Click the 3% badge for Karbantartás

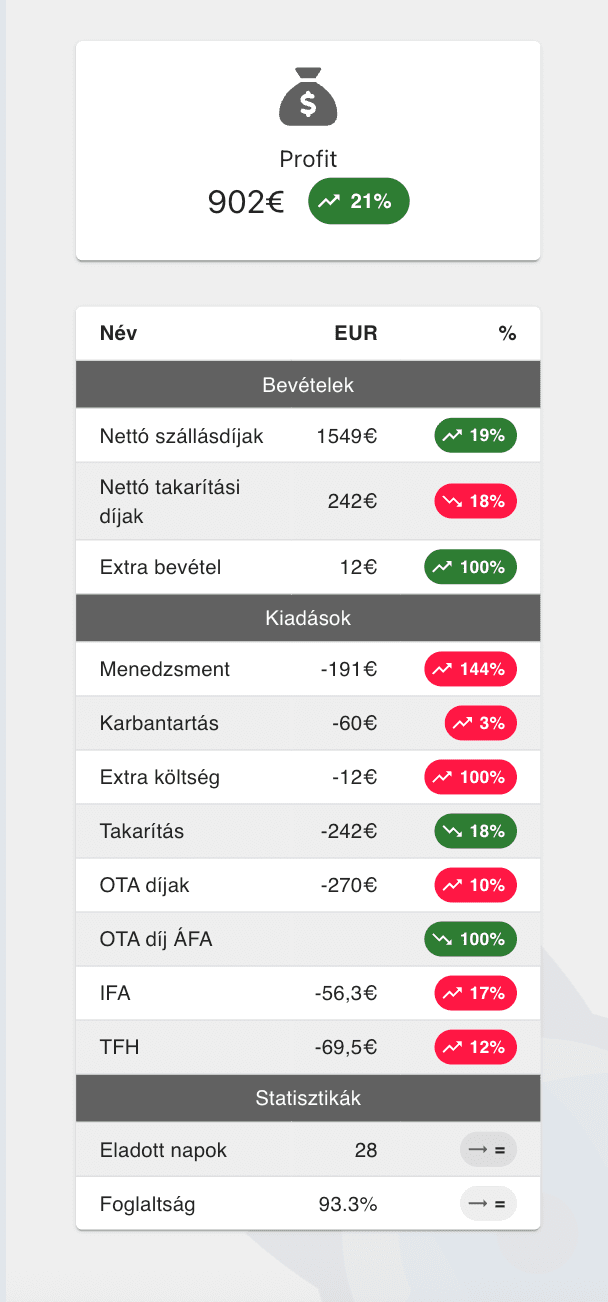pos(480,723)
